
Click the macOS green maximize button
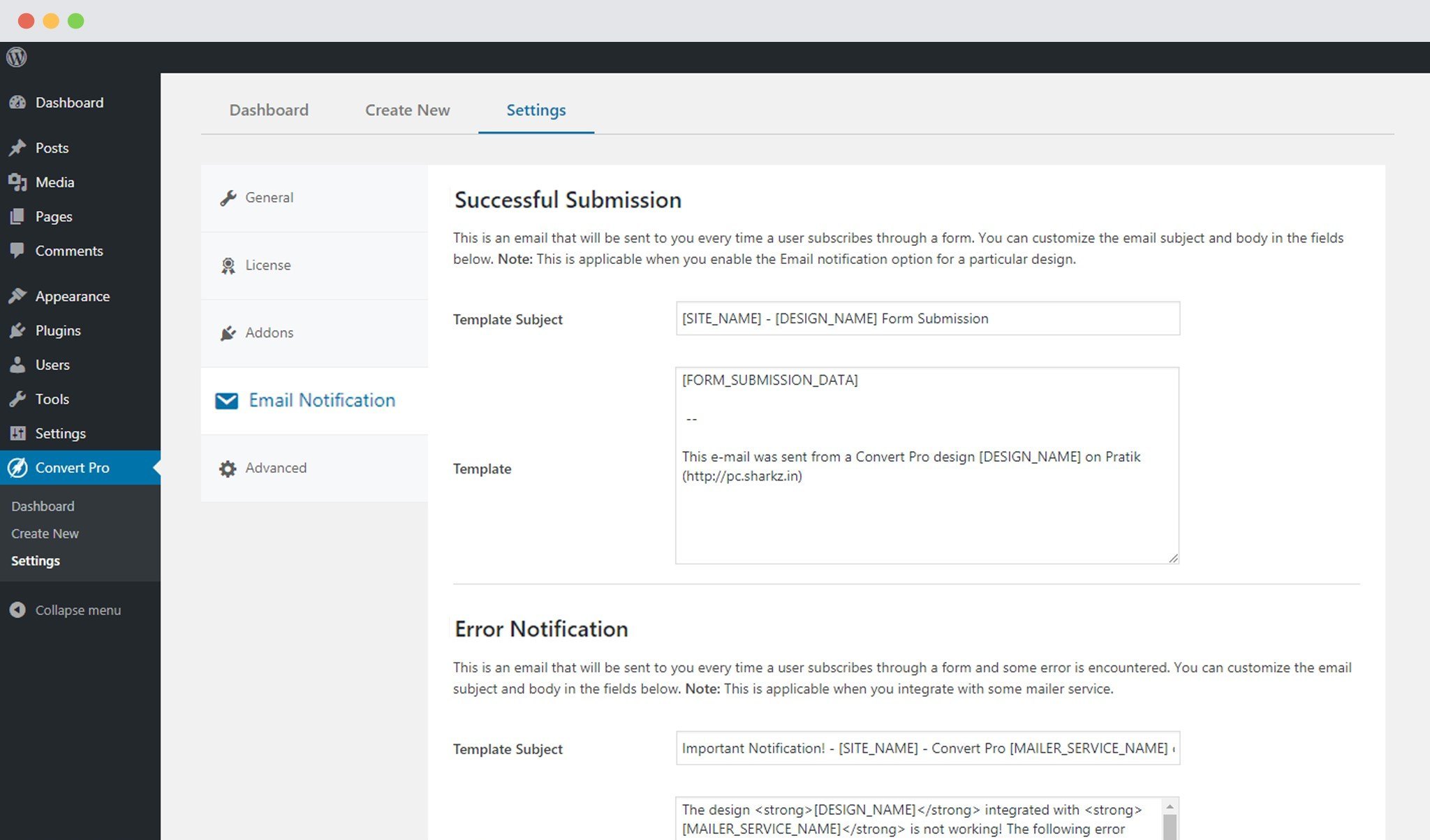[75, 21]
